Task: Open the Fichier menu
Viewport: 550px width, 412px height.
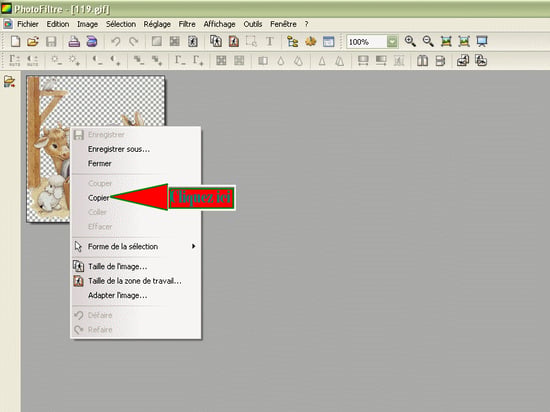Action: [x=28, y=24]
